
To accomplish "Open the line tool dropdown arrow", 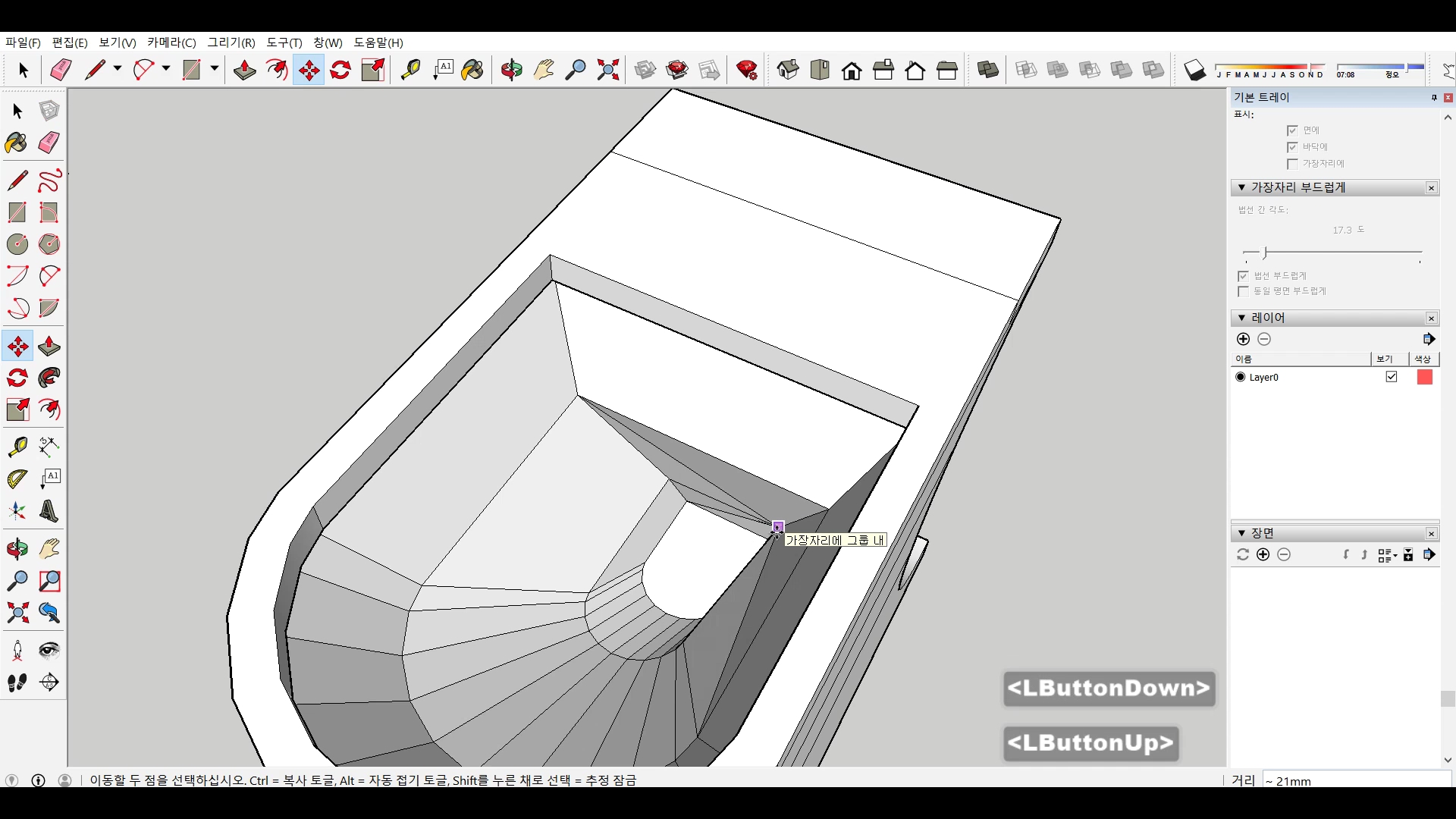I will point(118,69).
